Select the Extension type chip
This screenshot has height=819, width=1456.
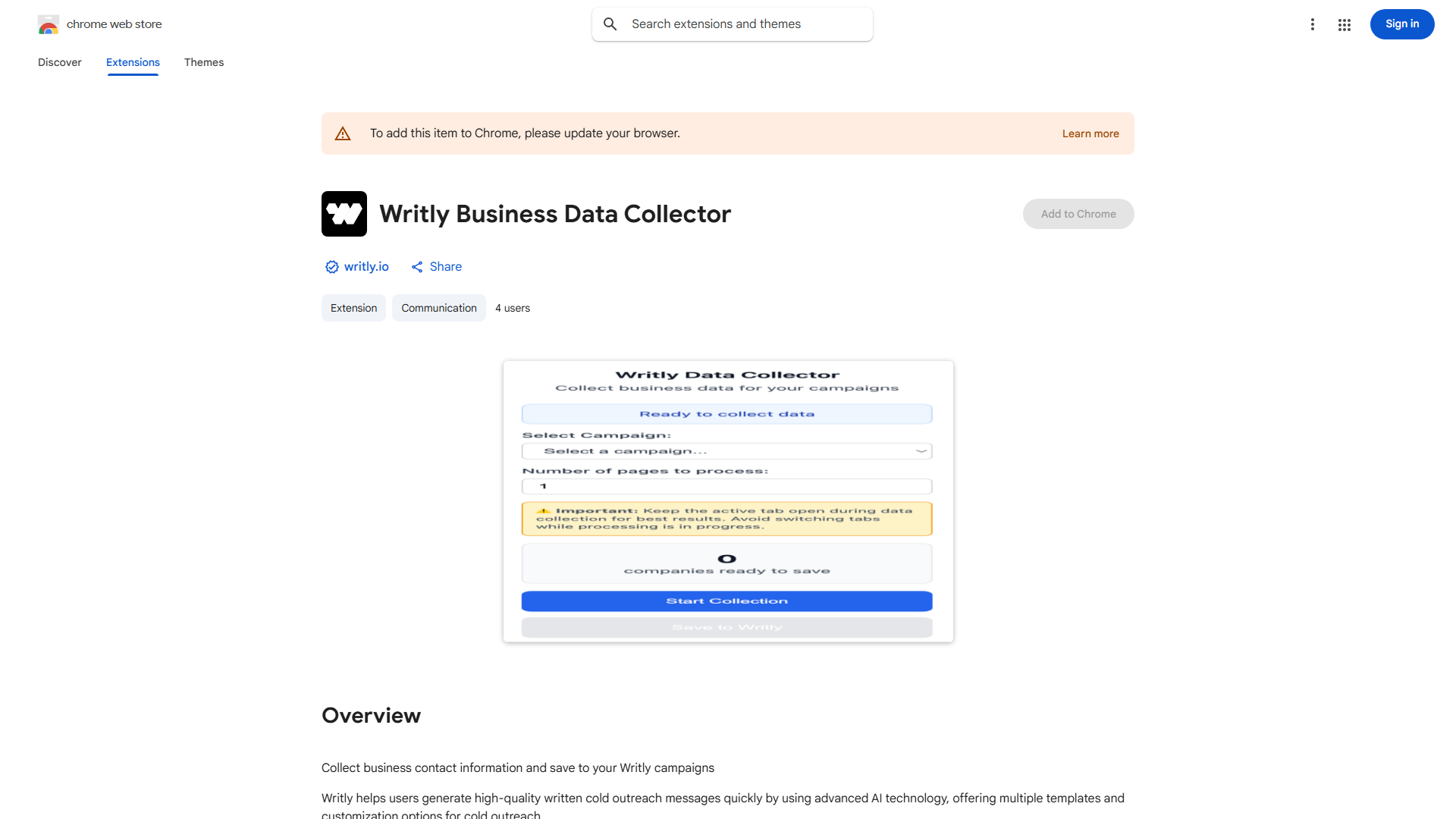[353, 308]
